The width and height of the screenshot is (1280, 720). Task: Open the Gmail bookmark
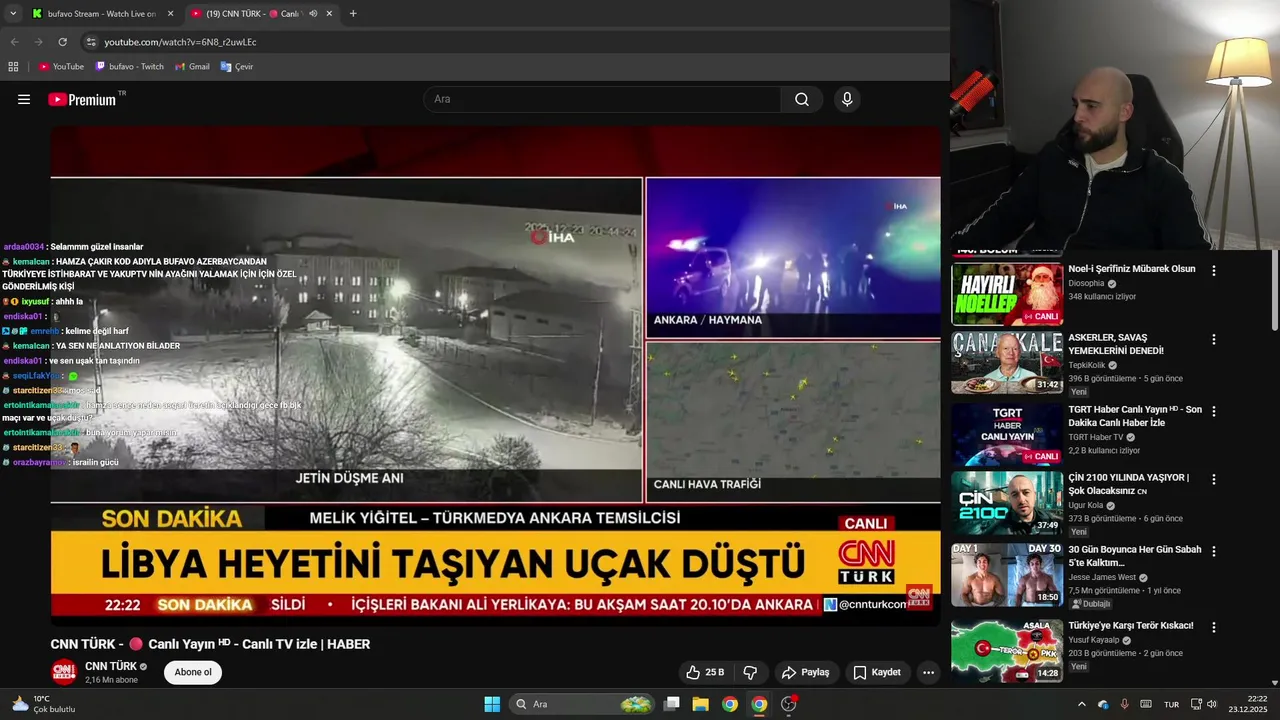pos(192,67)
